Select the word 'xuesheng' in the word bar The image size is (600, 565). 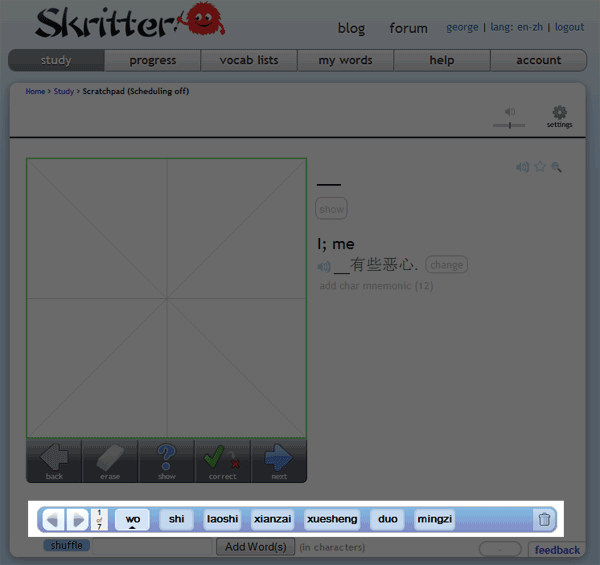pos(331,519)
